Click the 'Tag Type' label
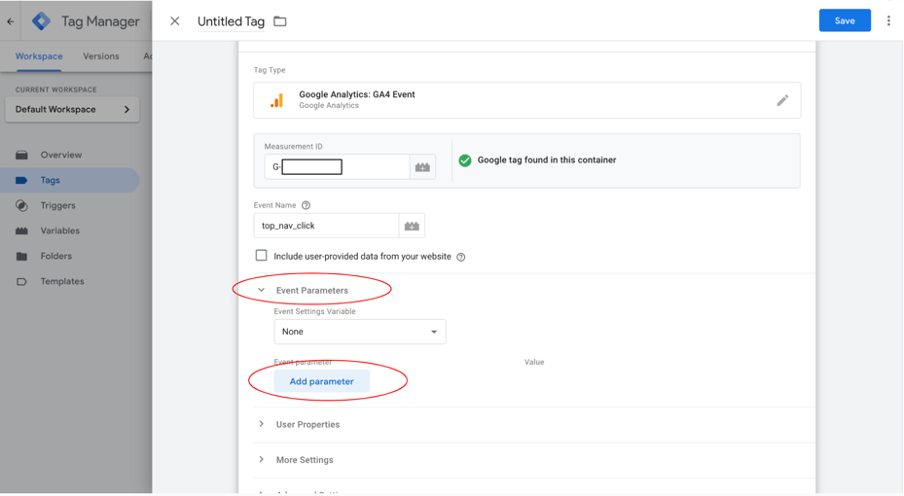Screen dimensions: 904x496 pos(269,70)
